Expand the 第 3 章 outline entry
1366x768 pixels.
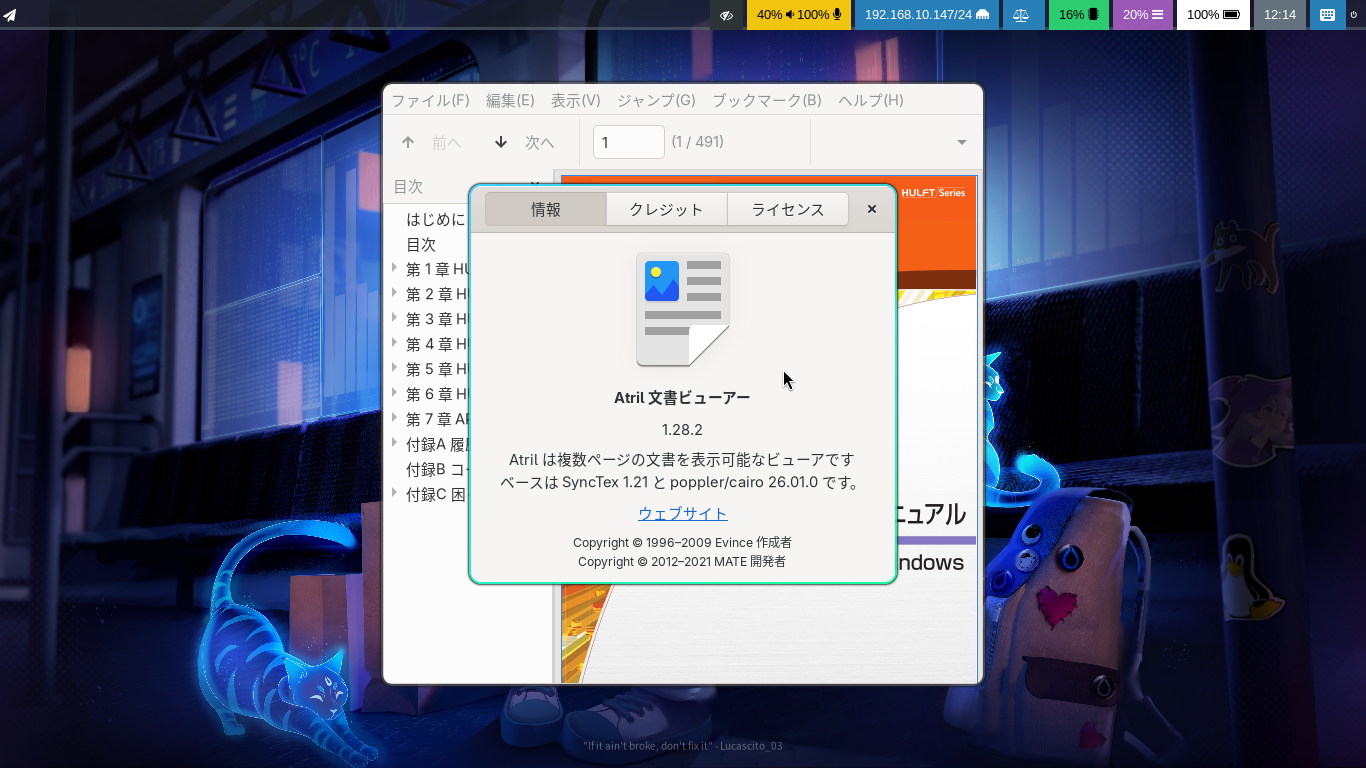click(x=395, y=319)
